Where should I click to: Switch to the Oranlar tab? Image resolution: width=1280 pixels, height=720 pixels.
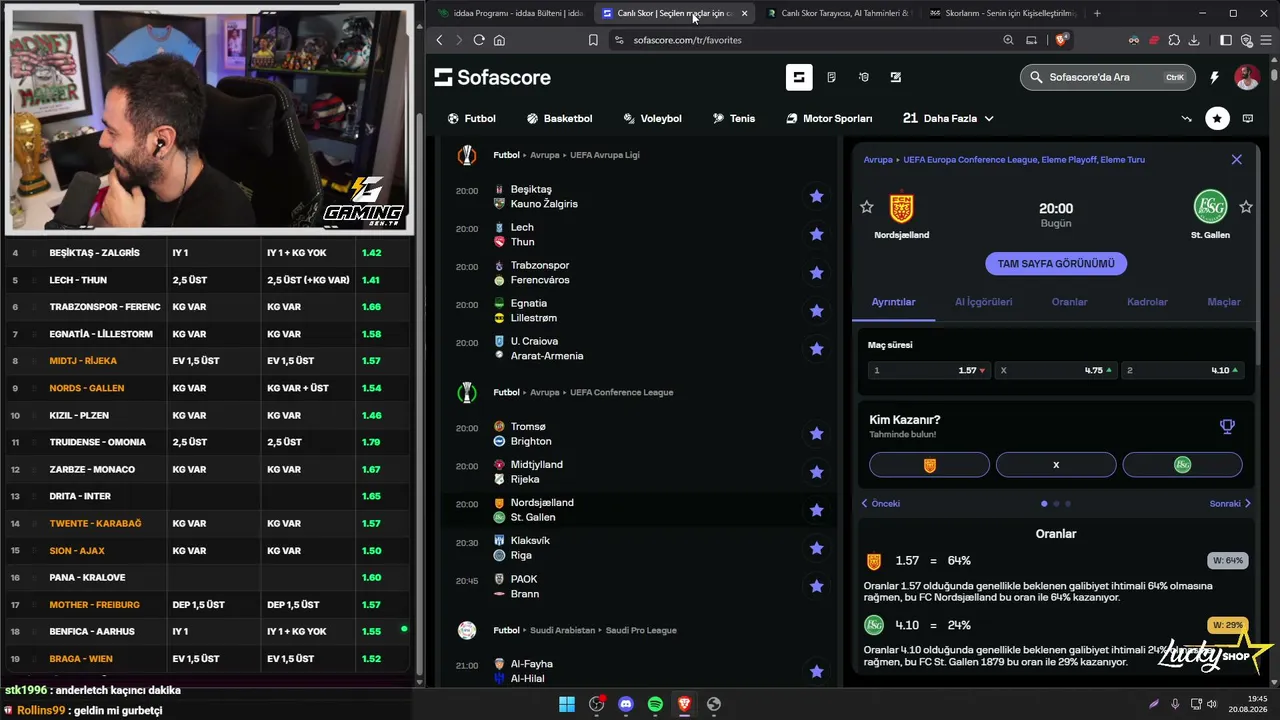pyautogui.click(x=1069, y=302)
